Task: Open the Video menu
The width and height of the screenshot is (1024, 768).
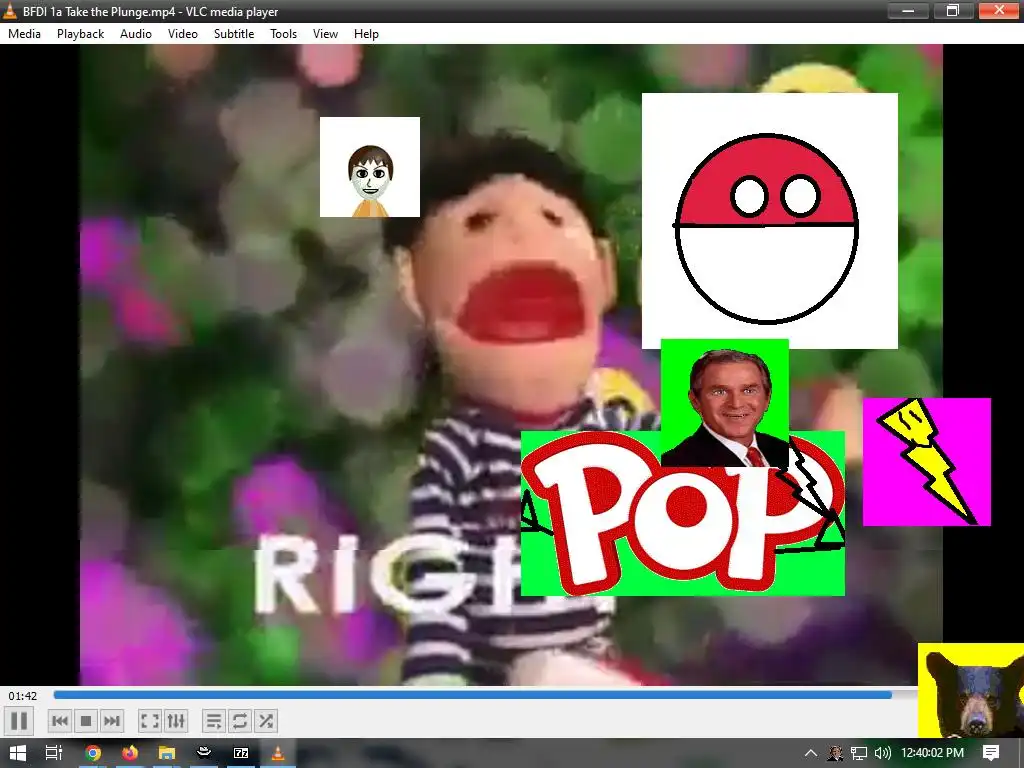Action: 183,34
